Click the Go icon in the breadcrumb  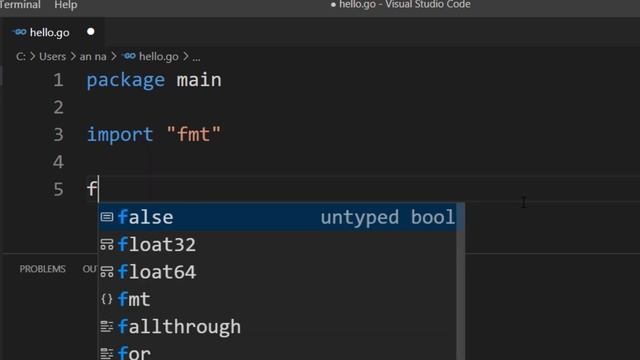pyautogui.click(x=129, y=56)
